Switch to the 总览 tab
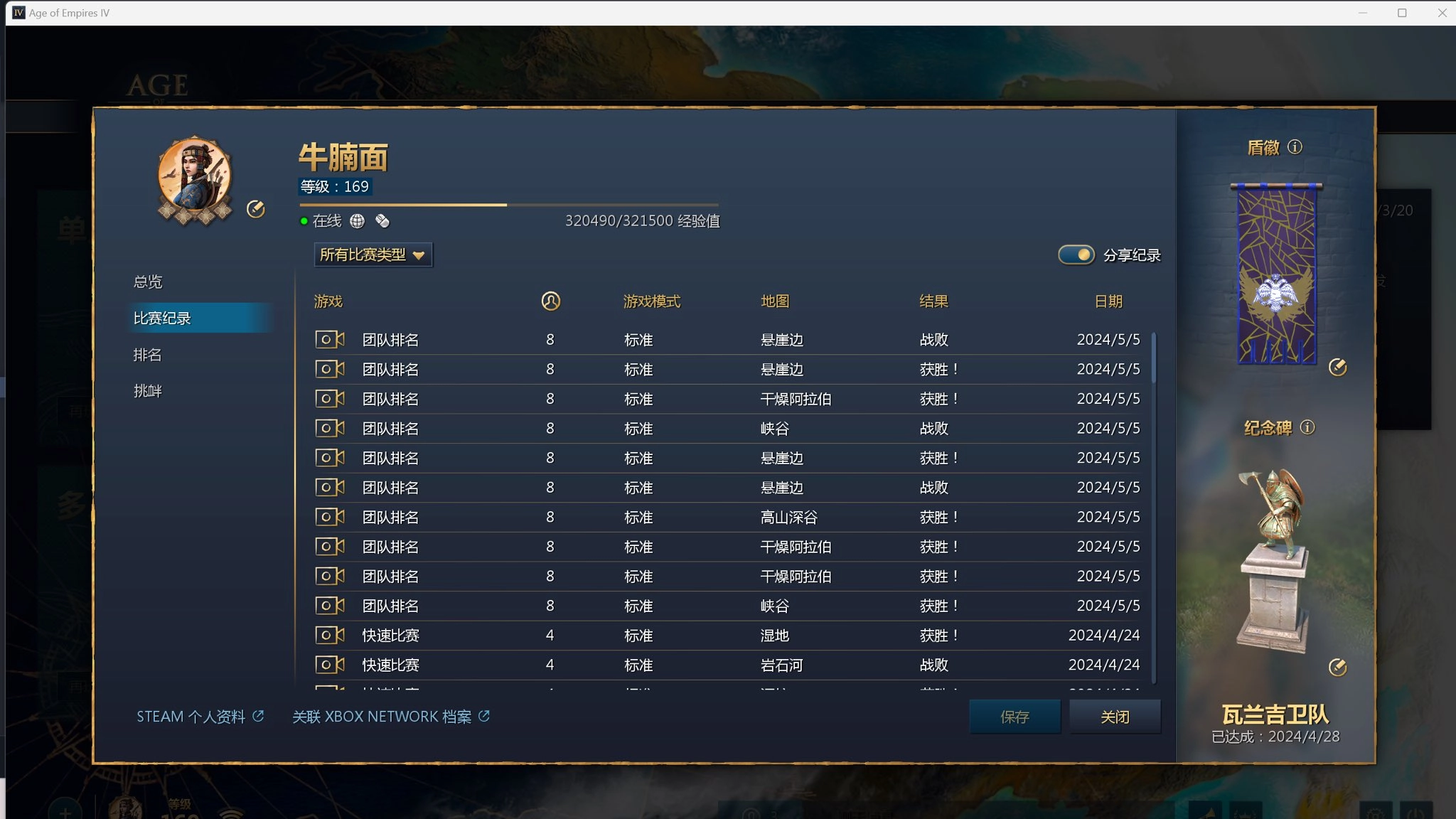The image size is (1456, 819). pyautogui.click(x=148, y=282)
